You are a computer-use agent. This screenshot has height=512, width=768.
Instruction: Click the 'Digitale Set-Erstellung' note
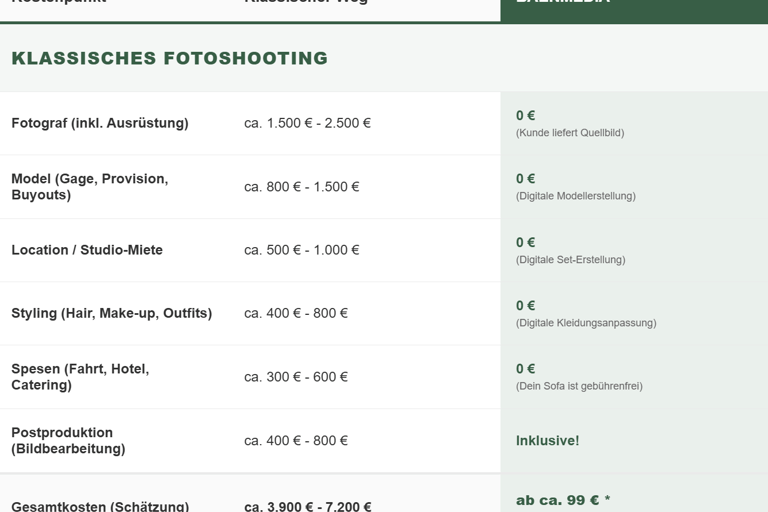570,260
